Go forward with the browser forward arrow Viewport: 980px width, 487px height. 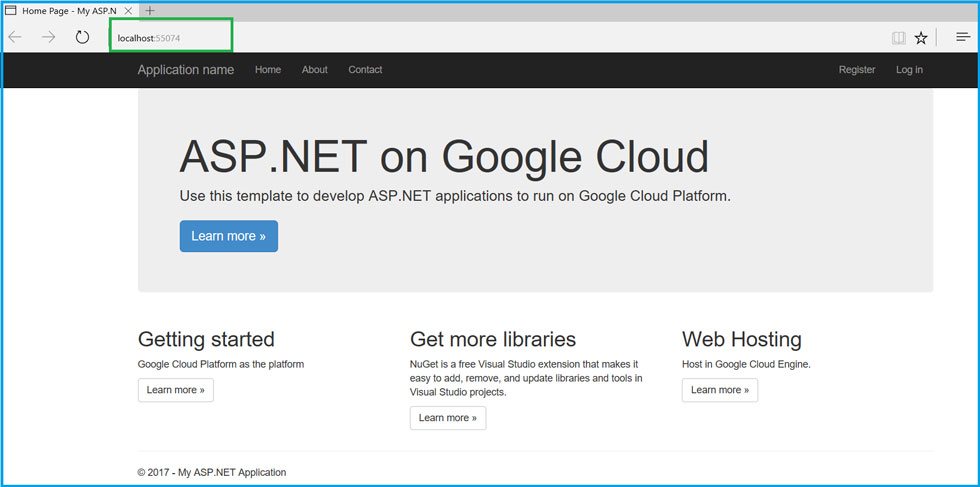tap(48, 38)
